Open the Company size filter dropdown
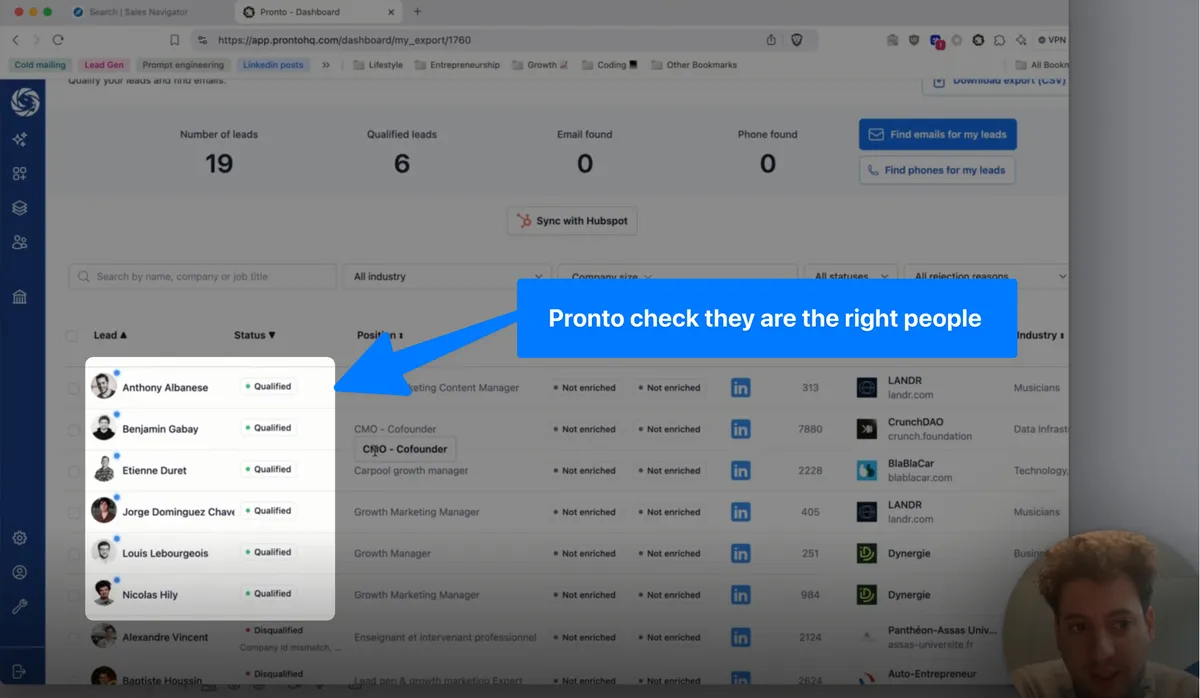 click(x=677, y=277)
